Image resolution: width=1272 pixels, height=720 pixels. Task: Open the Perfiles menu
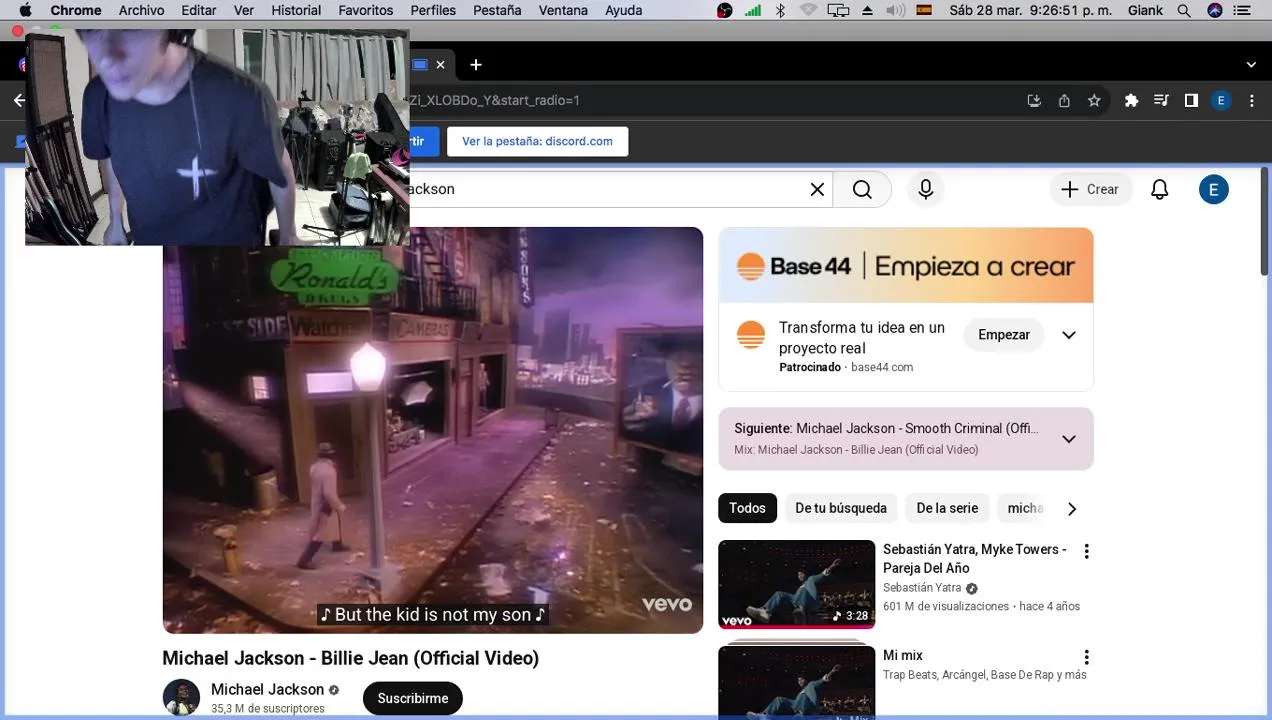(x=433, y=10)
